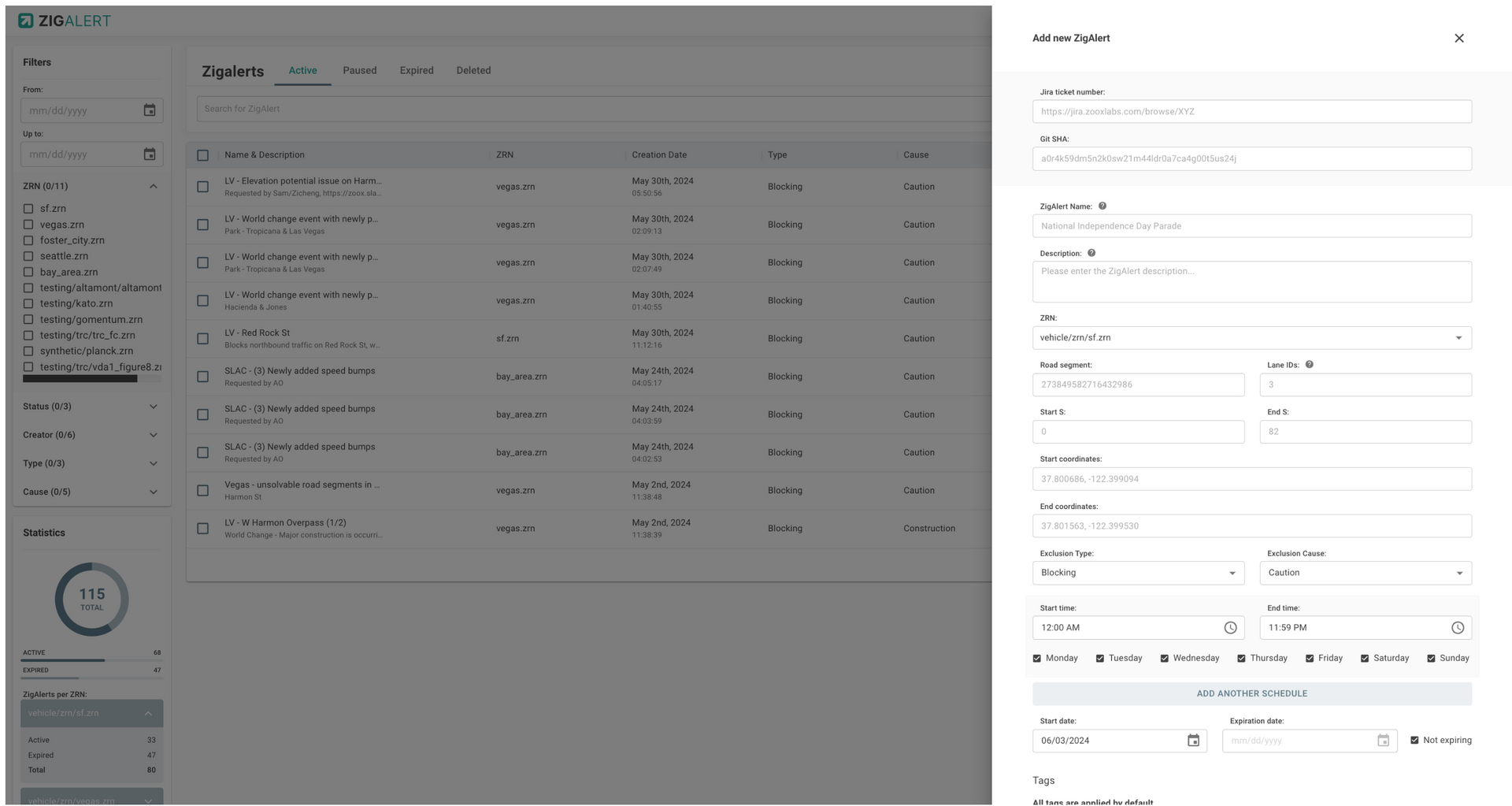Click the help icon beside ZigAlert Name
1512x806 pixels.
pos(1102,206)
